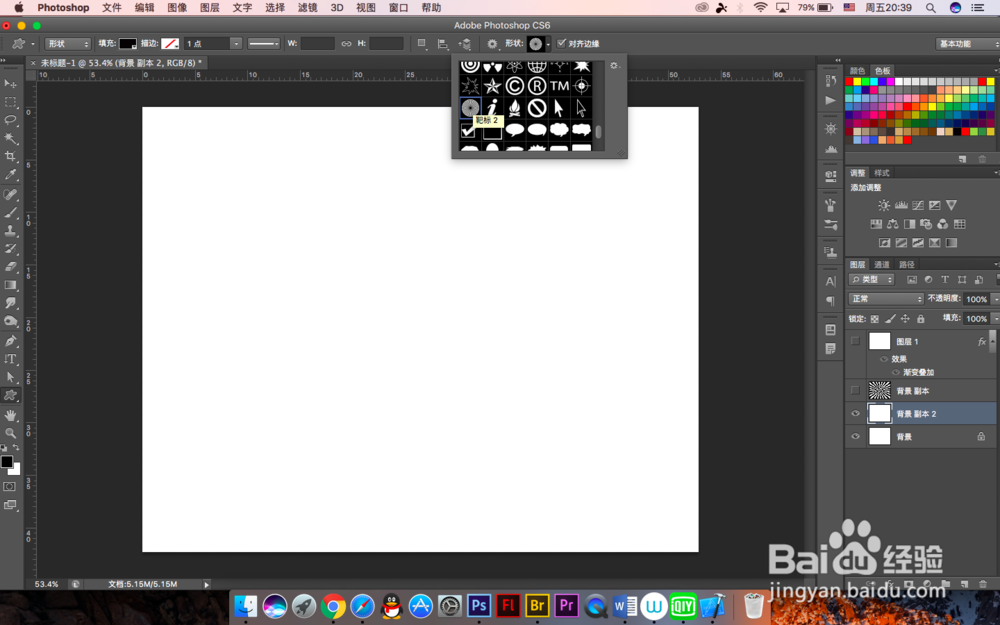Select the Lasso tool
This screenshot has height=625, width=1000.
coord(10,120)
